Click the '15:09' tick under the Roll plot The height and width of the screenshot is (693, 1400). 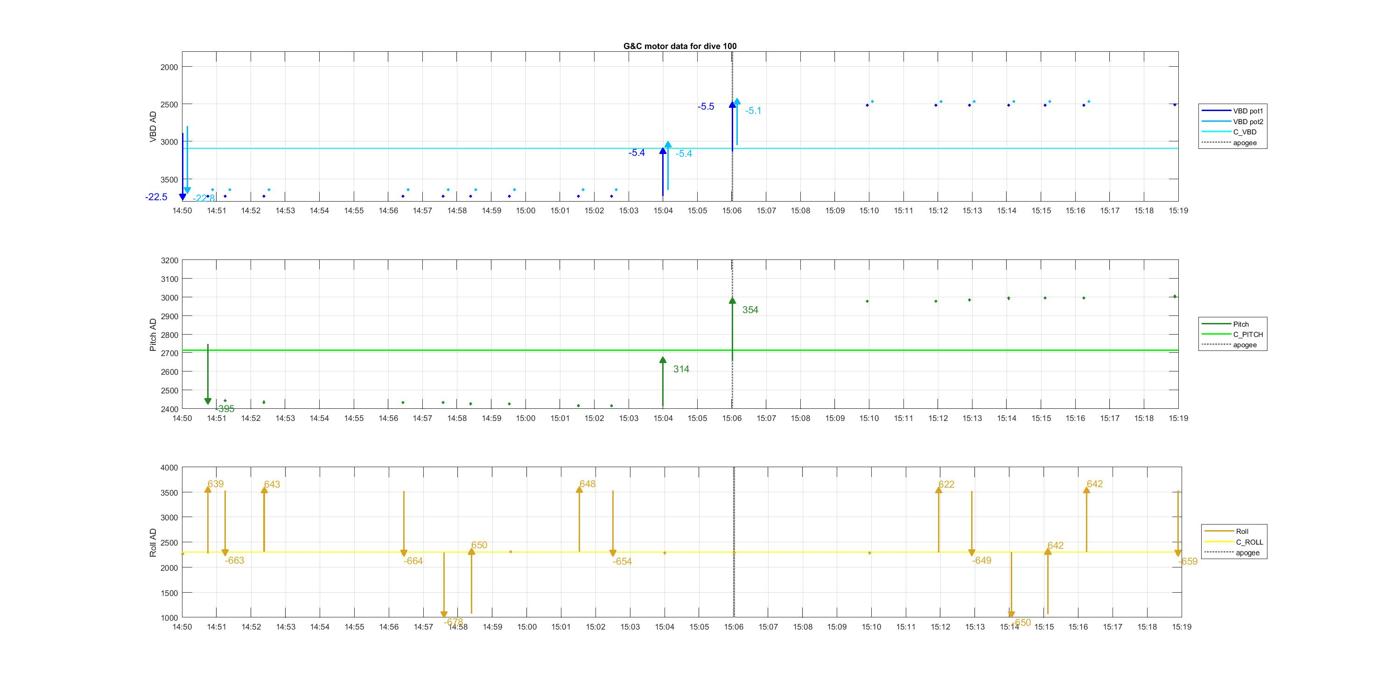tap(837, 627)
